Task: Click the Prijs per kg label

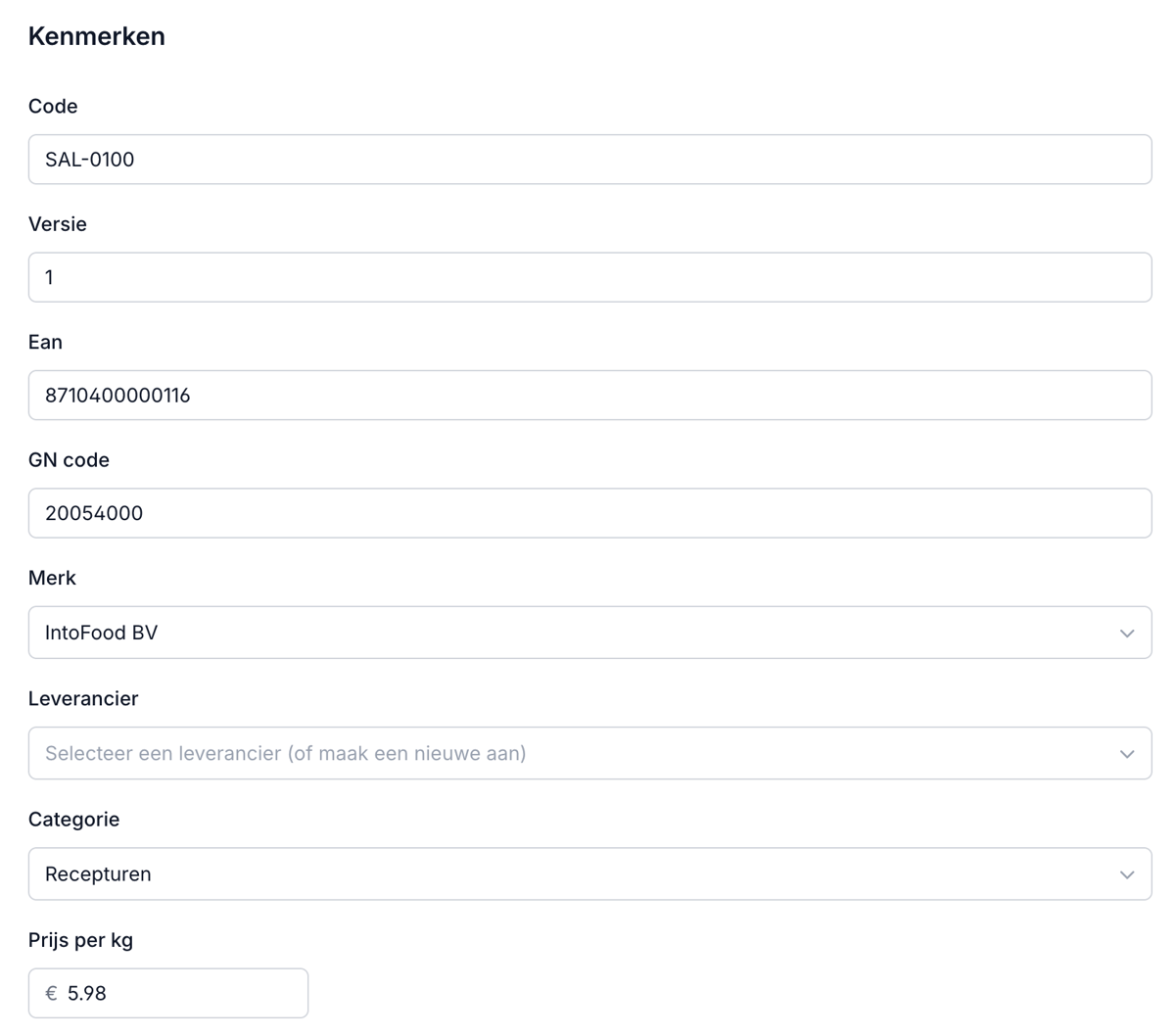Action: 80,940
